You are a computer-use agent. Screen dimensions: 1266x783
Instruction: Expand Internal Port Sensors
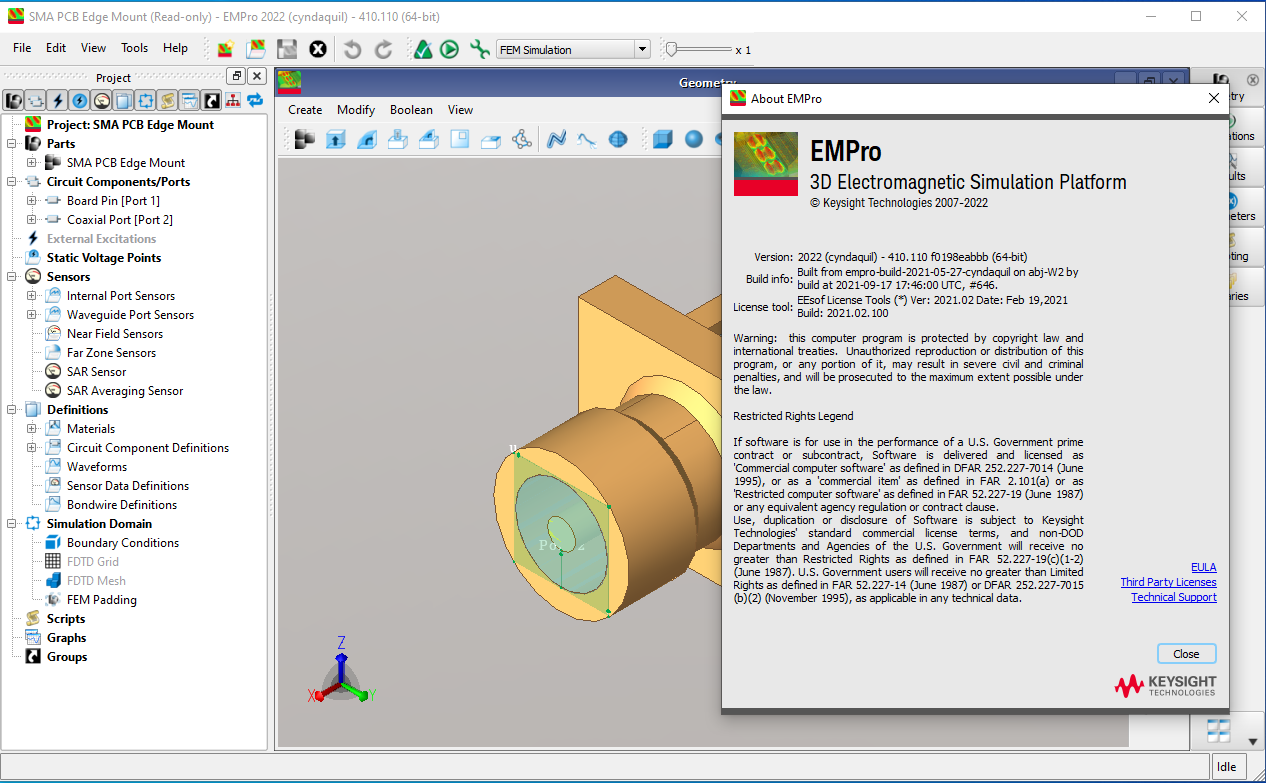pyautogui.click(x=32, y=296)
